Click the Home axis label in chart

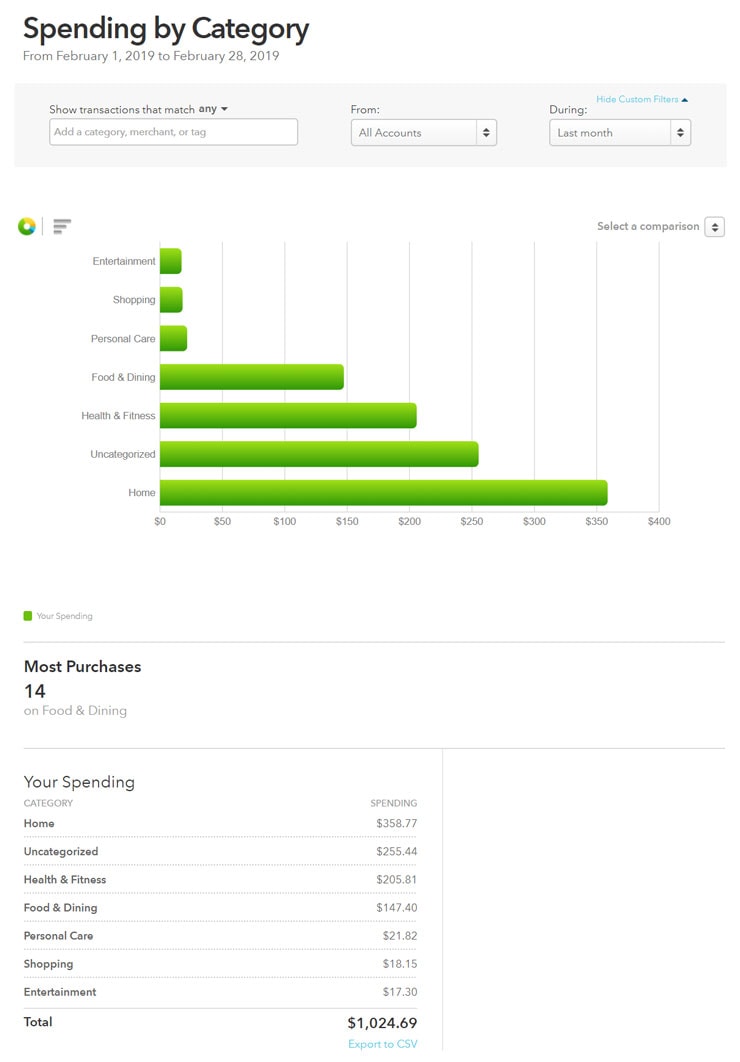pyautogui.click(x=142, y=493)
